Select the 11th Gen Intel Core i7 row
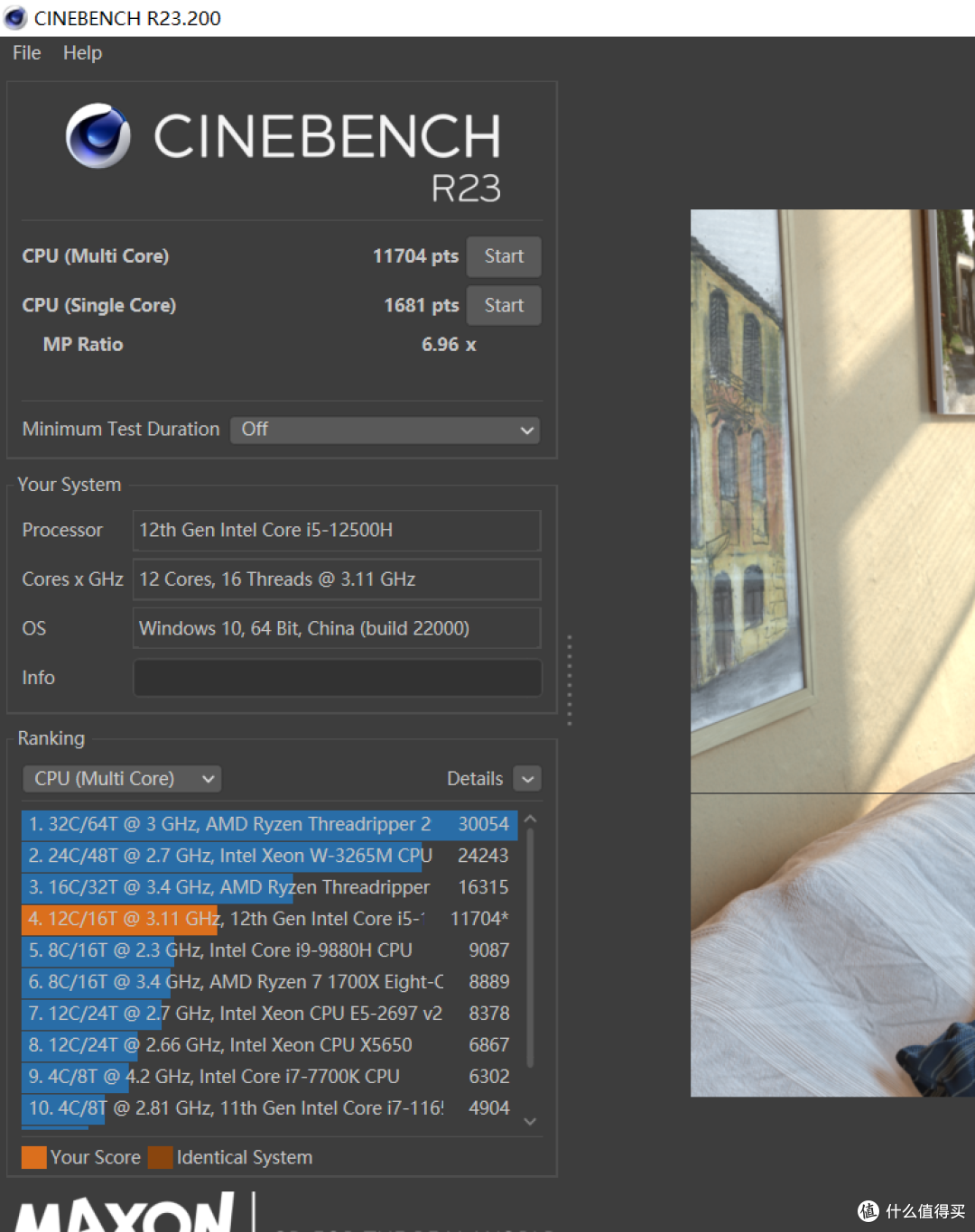Viewport: 975px width, 1232px height. pos(269,1108)
